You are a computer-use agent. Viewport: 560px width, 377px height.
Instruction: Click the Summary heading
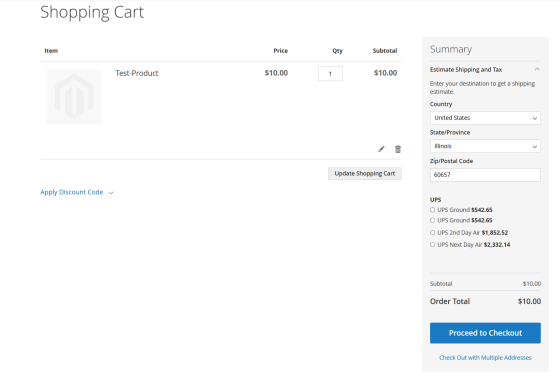click(451, 49)
